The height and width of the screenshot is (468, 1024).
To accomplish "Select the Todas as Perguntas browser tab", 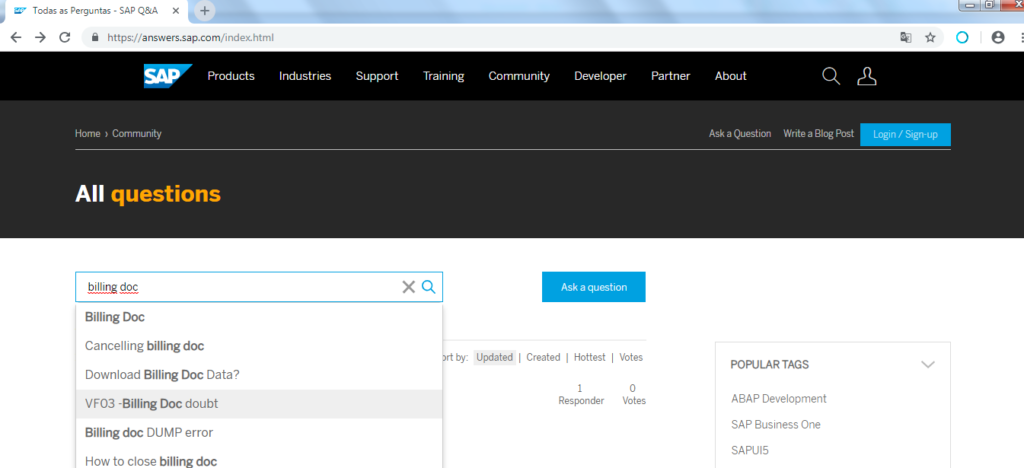I will (95, 11).
